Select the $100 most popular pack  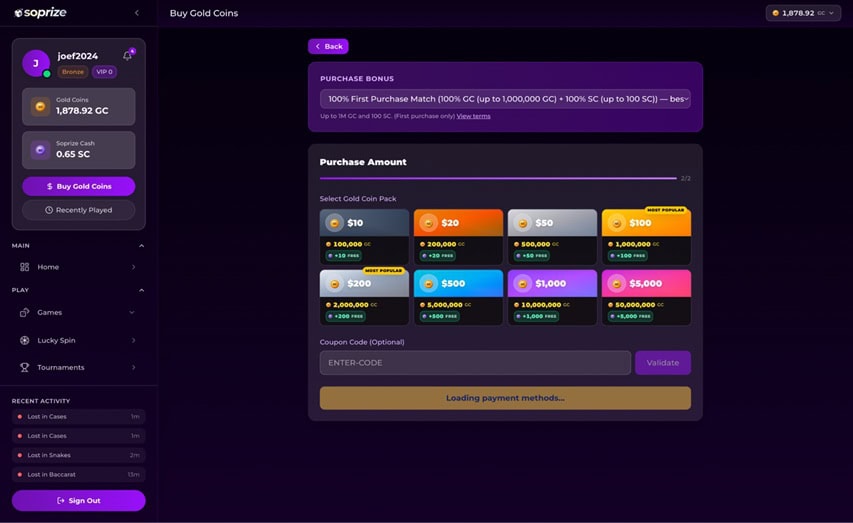click(646, 237)
